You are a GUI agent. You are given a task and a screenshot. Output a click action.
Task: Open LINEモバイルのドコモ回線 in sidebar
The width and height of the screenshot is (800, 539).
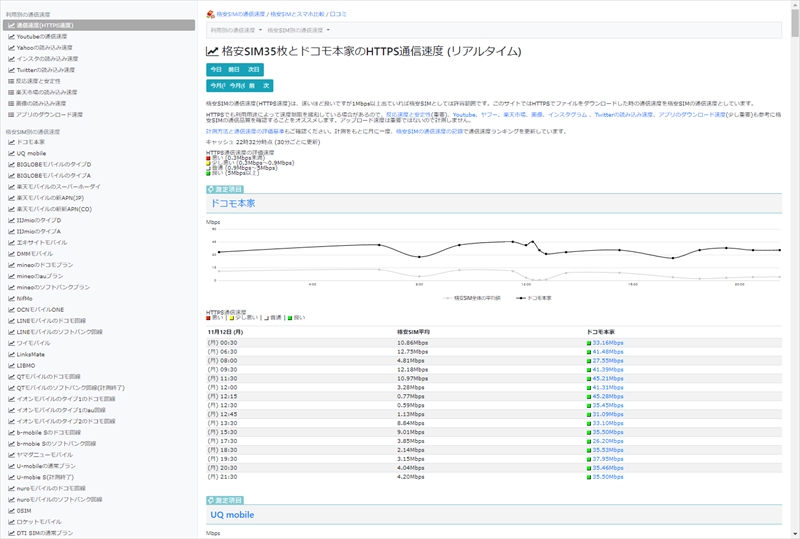pos(51,321)
